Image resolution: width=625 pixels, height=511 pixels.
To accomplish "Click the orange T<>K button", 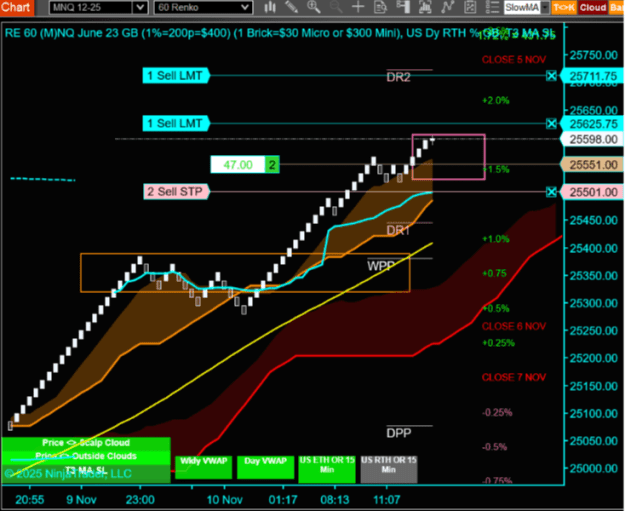I will pyautogui.click(x=564, y=8).
